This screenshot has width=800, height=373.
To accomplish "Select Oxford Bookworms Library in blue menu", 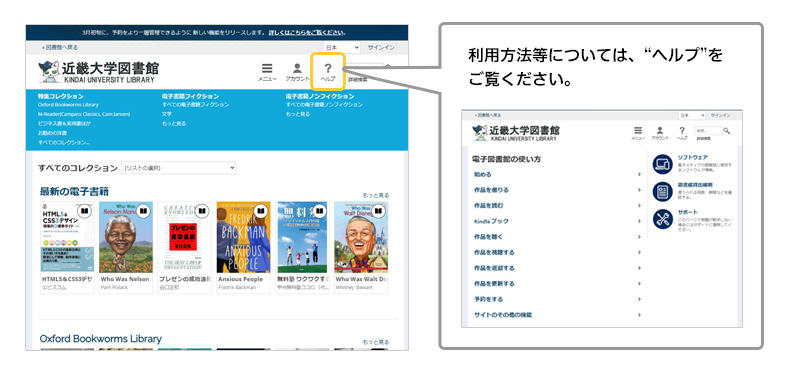I will pyautogui.click(x=68, y=105).
